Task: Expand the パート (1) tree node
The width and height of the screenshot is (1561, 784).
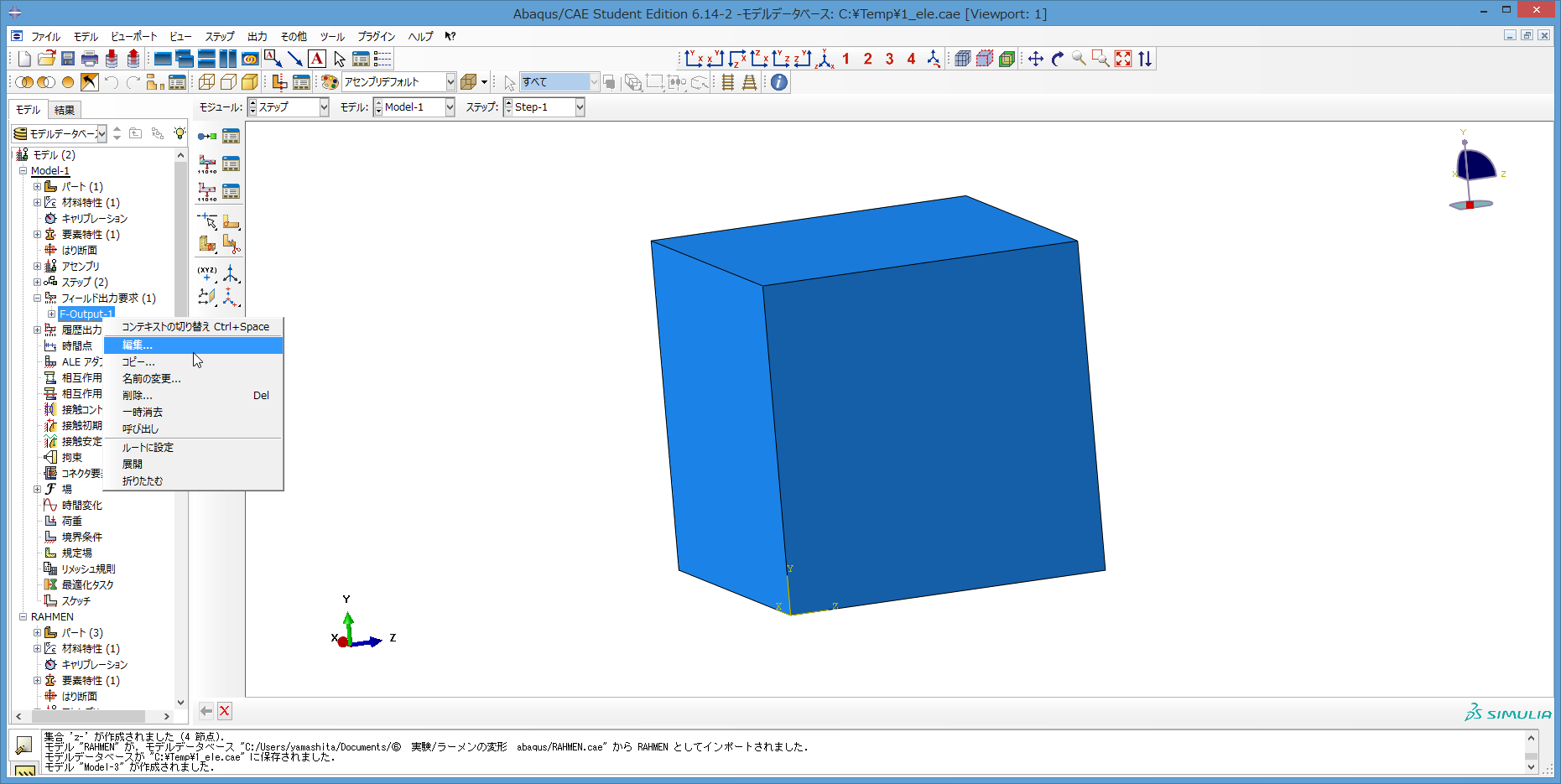Action: tap(37, 187)
